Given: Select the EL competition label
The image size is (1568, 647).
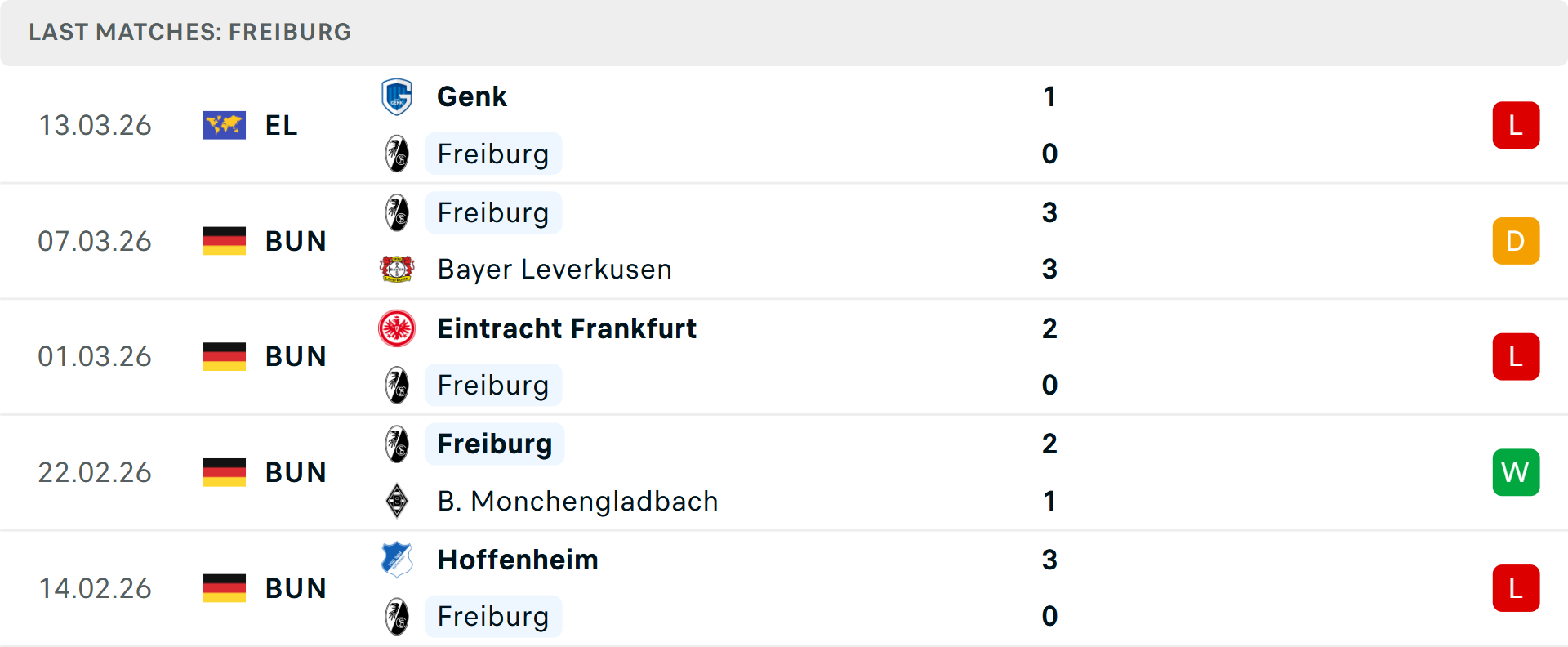Looking at the screenshot, I should pyautogui.click(x=281, y=125).
